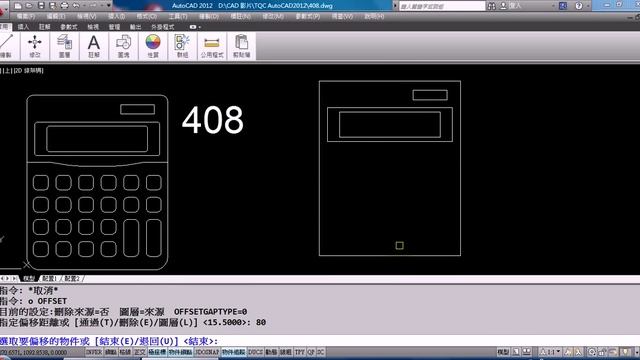This screenshot has height=360, width=640.
Task: Click the 408 text in drawing
Action: (213, 120)
